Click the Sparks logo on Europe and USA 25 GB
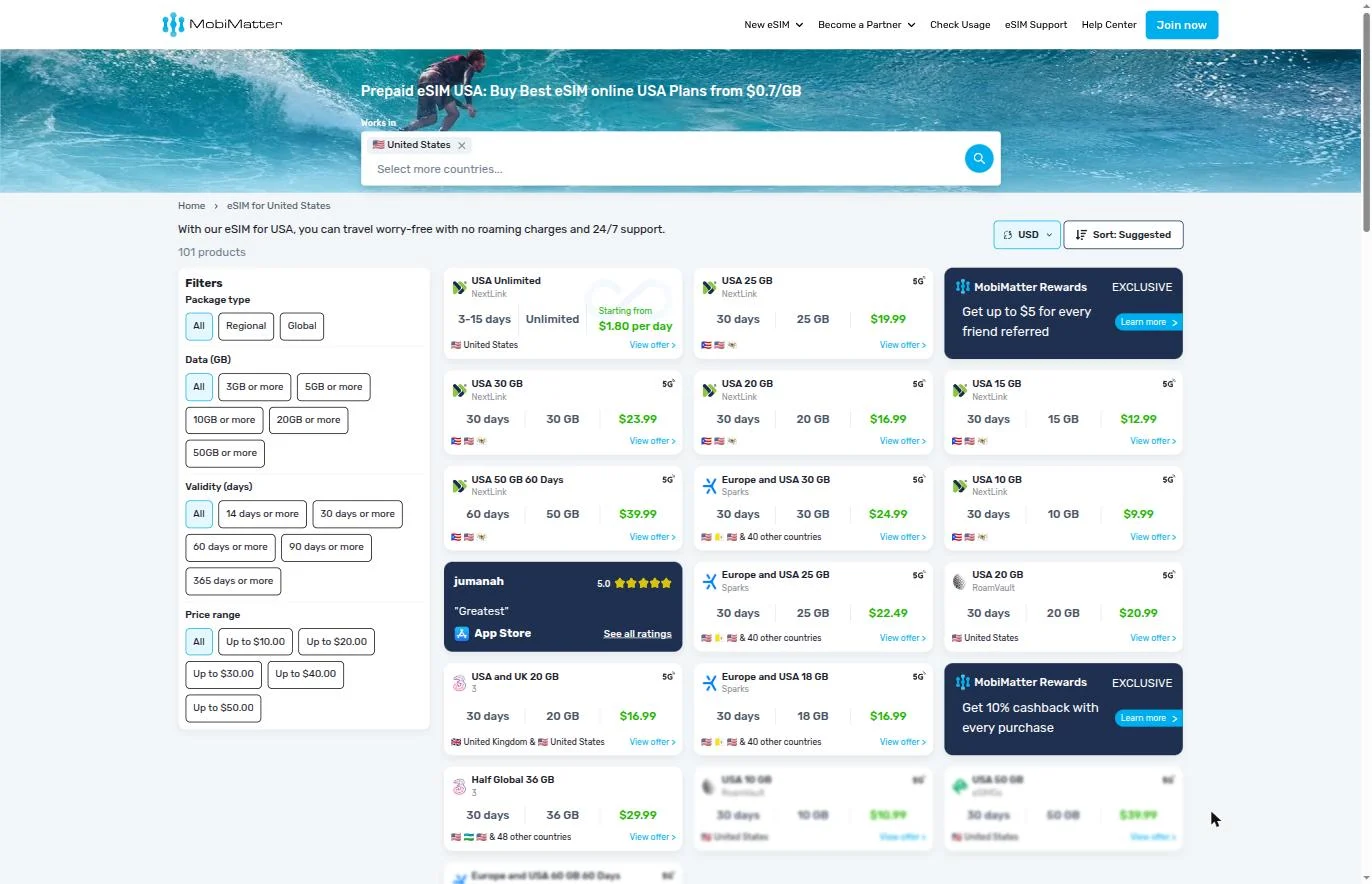Viewport: 1372px width, 884px height. click(710, 581)
